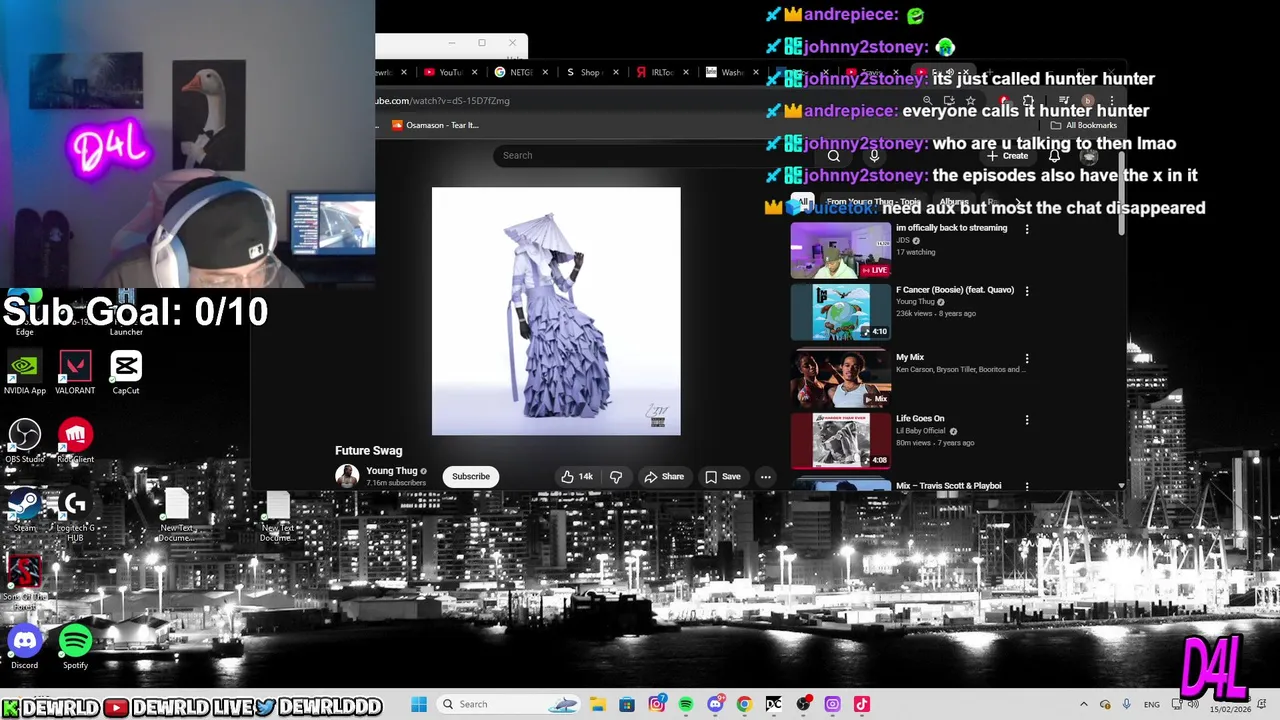Open the Spotify desktop icon

click(x=75, y=647)
